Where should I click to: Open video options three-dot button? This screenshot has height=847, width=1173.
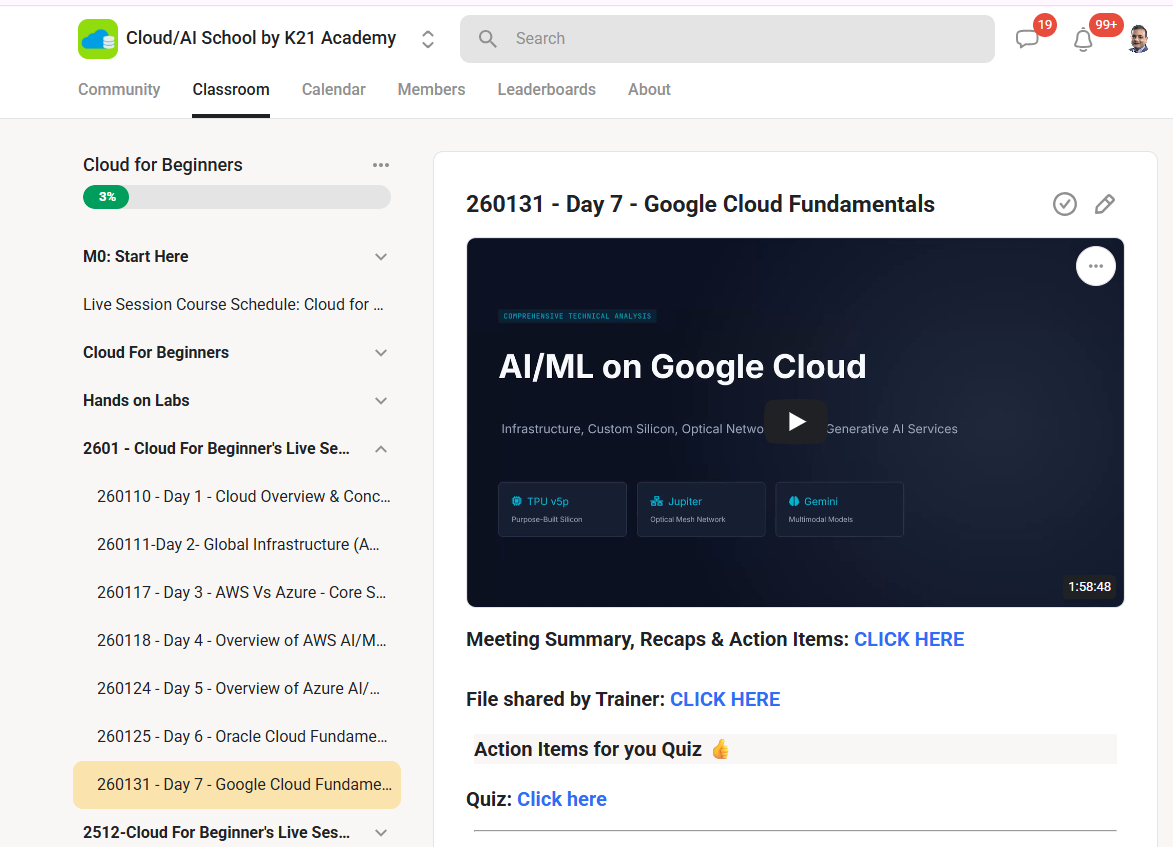point(1095,266)
